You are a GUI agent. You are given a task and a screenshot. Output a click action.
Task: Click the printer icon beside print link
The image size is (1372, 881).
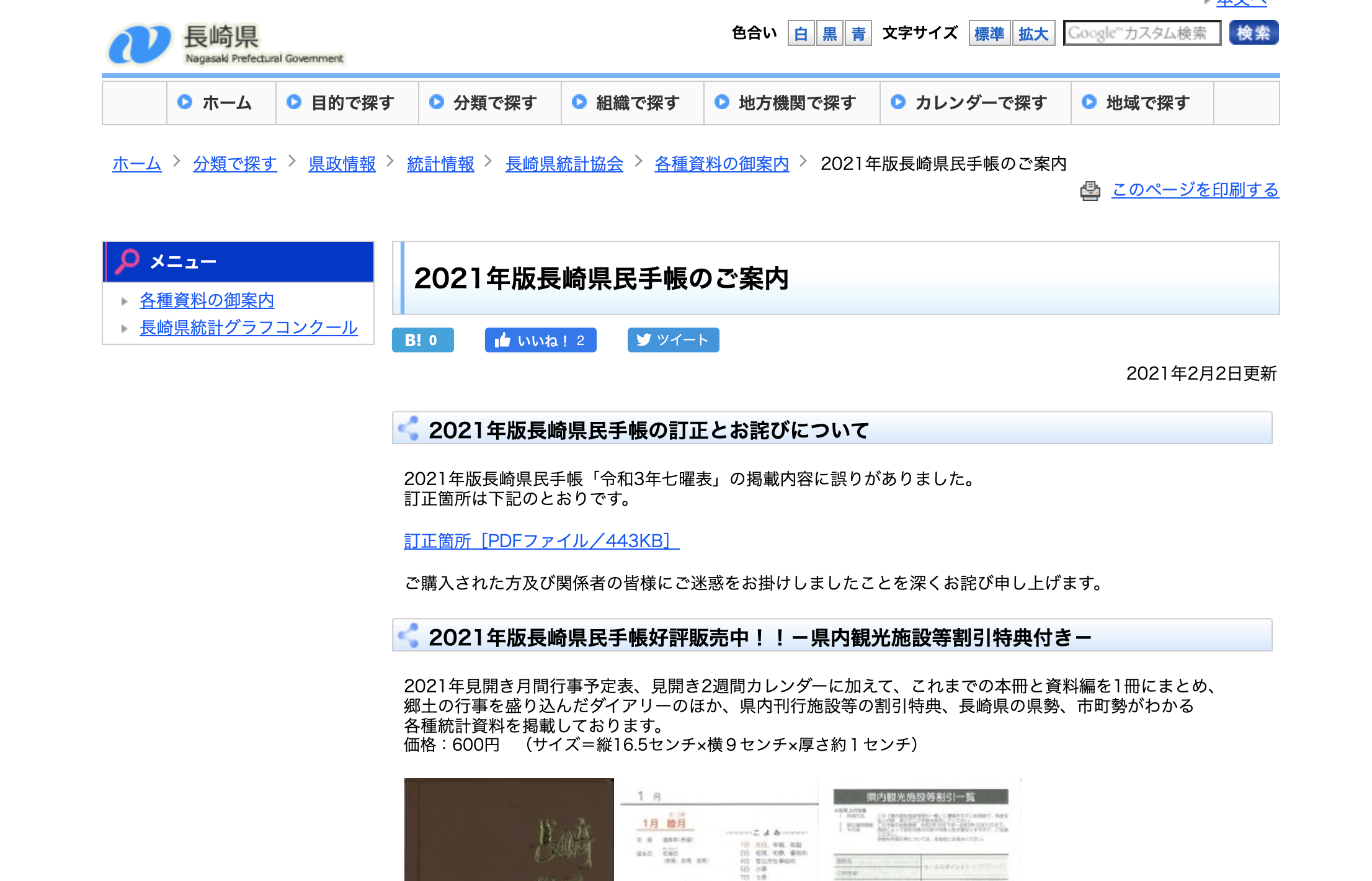(x=1090, y=190)
